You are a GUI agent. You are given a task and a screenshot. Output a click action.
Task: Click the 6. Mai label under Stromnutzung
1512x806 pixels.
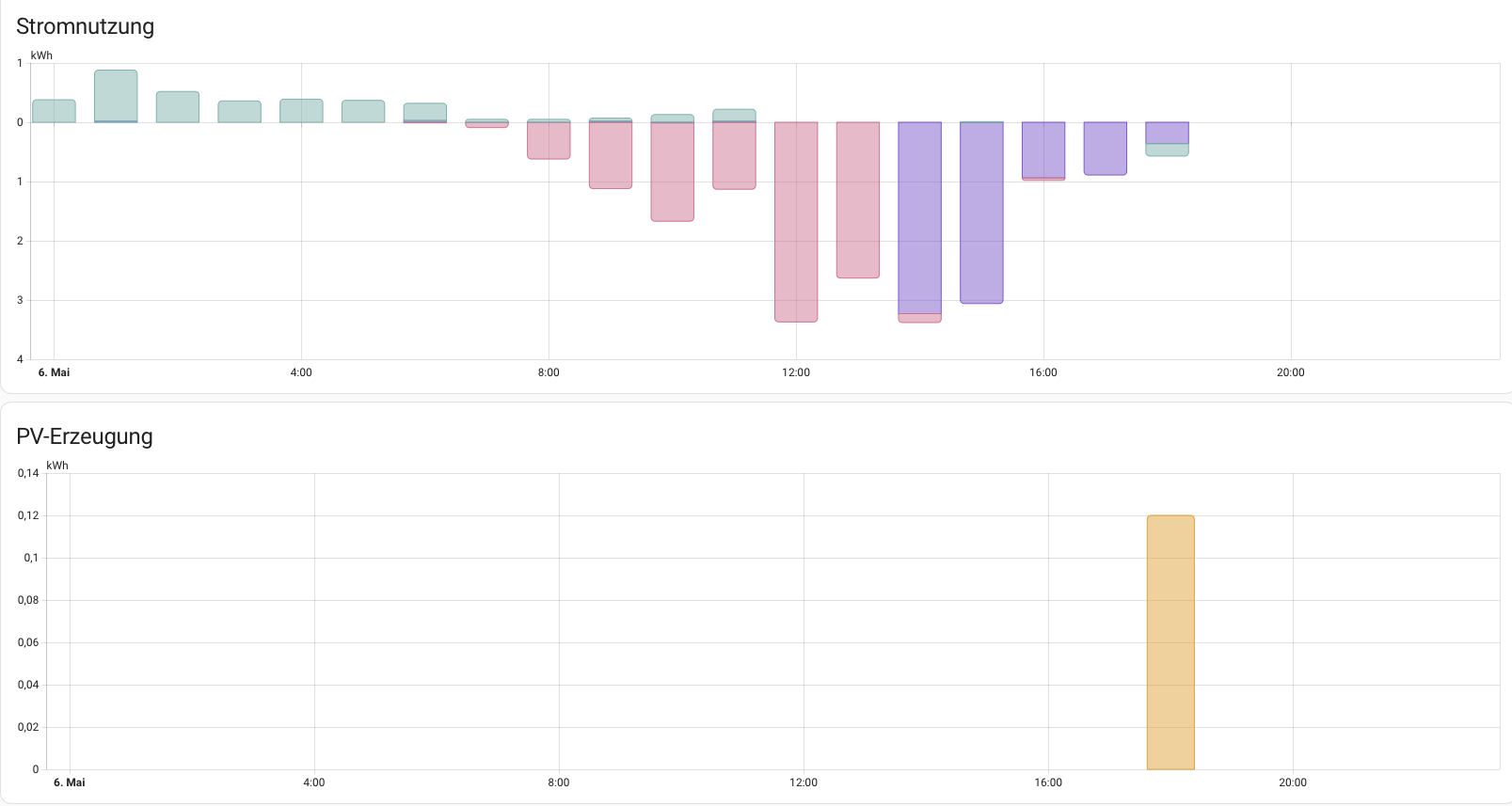coord(54,372)
